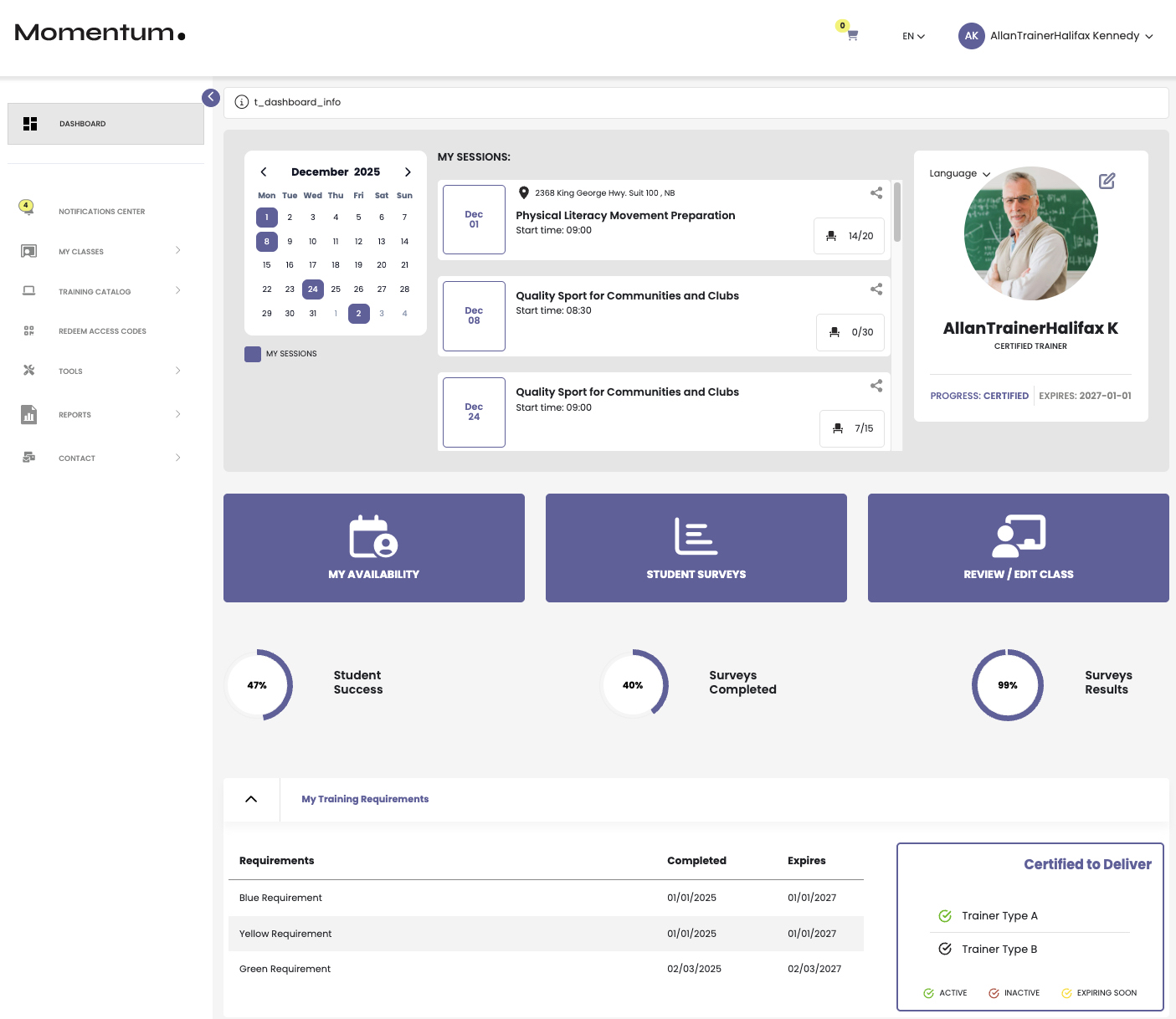Image resolution: width=1176 pixels, height=1019 pixels.
Task: Switch to the Training Catalog section
Action: (94, 291)
